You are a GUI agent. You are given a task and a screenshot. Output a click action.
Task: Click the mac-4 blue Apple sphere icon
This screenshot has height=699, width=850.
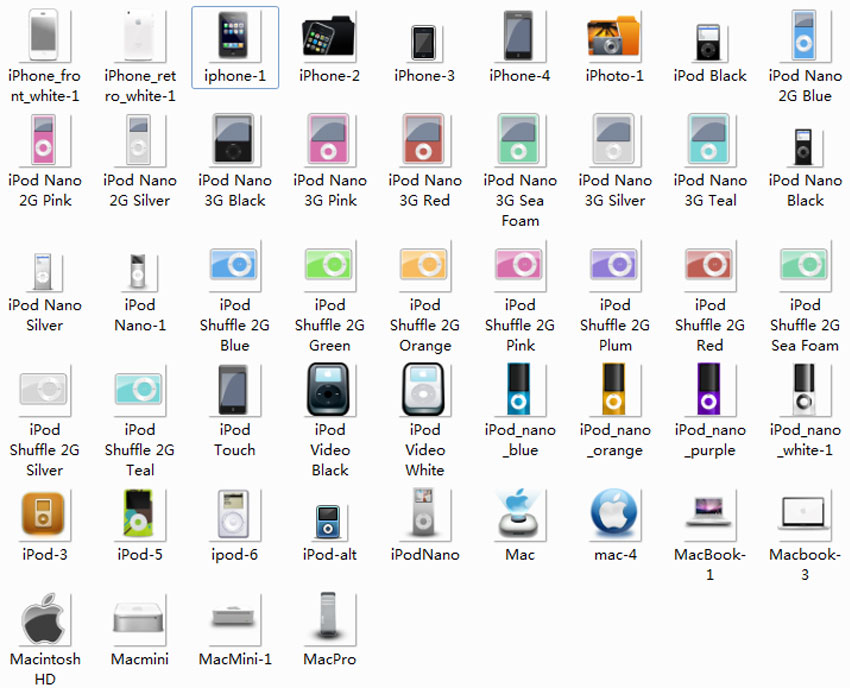click(614, 514)
